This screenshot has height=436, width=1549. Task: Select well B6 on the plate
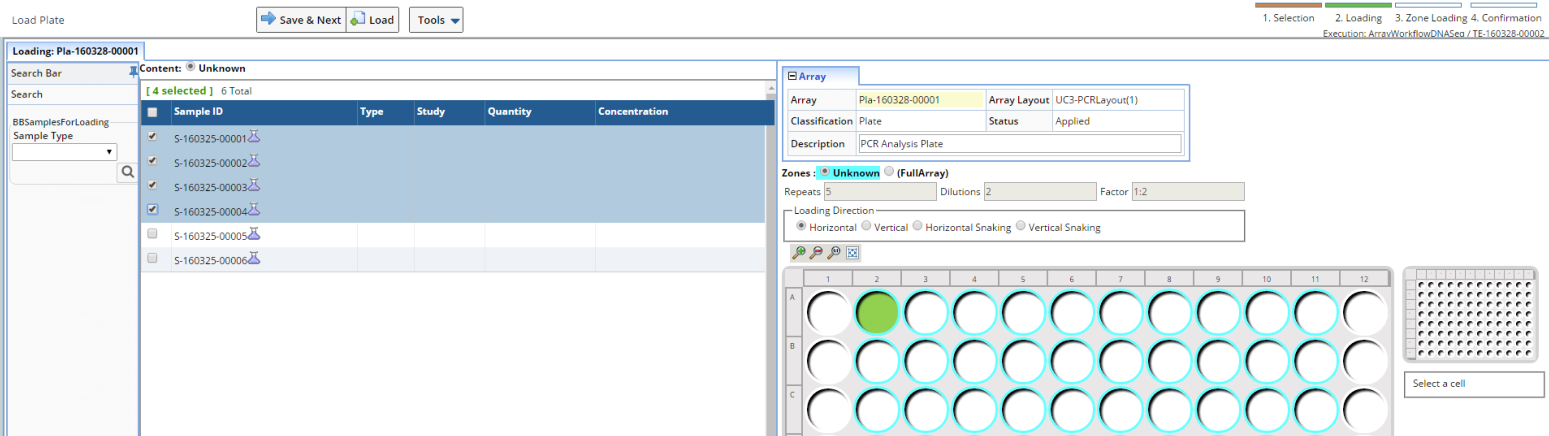[x=1072, y=361]
